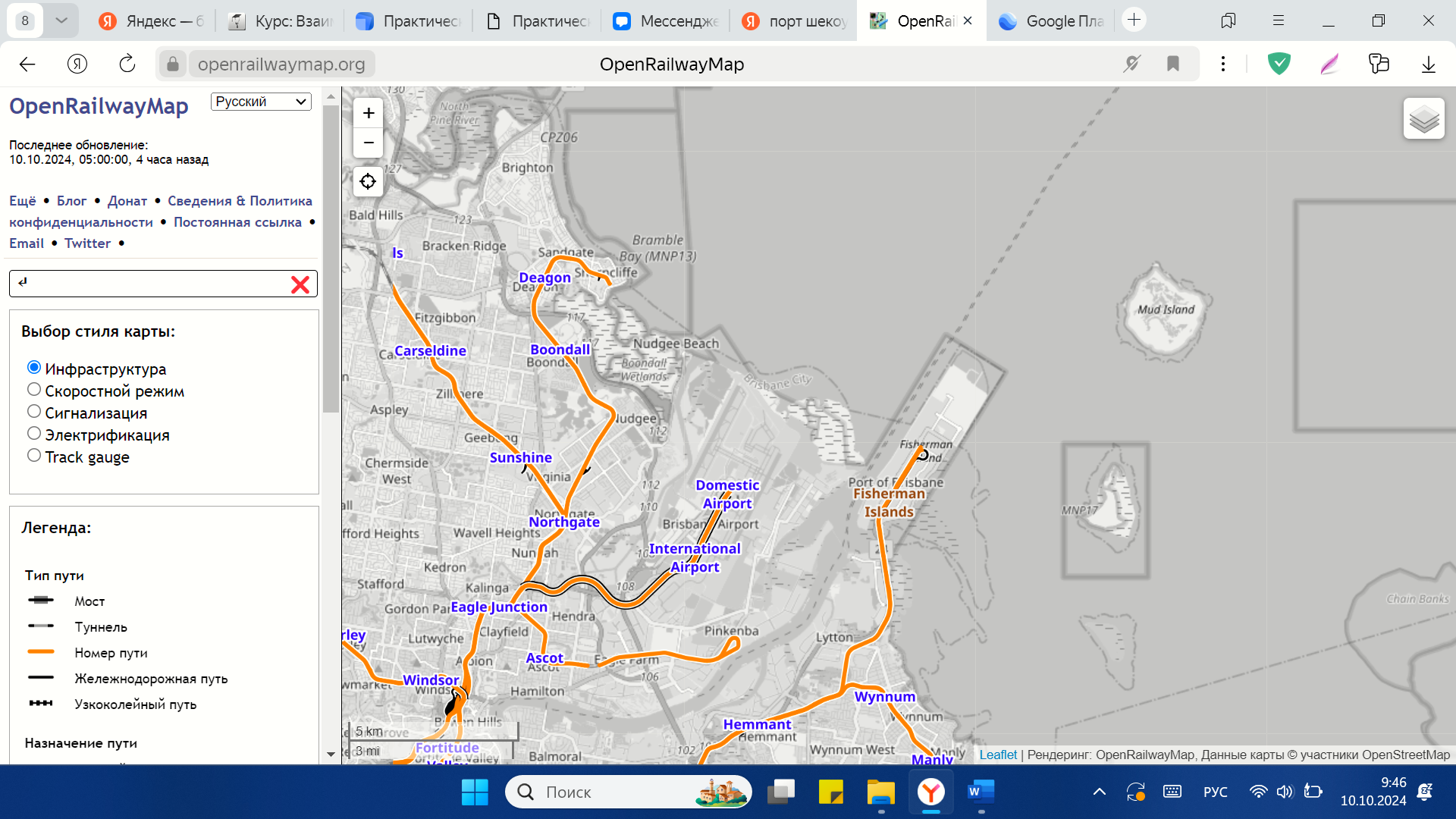Open the Постоянная ссылка link

click(x=238, y=222)
